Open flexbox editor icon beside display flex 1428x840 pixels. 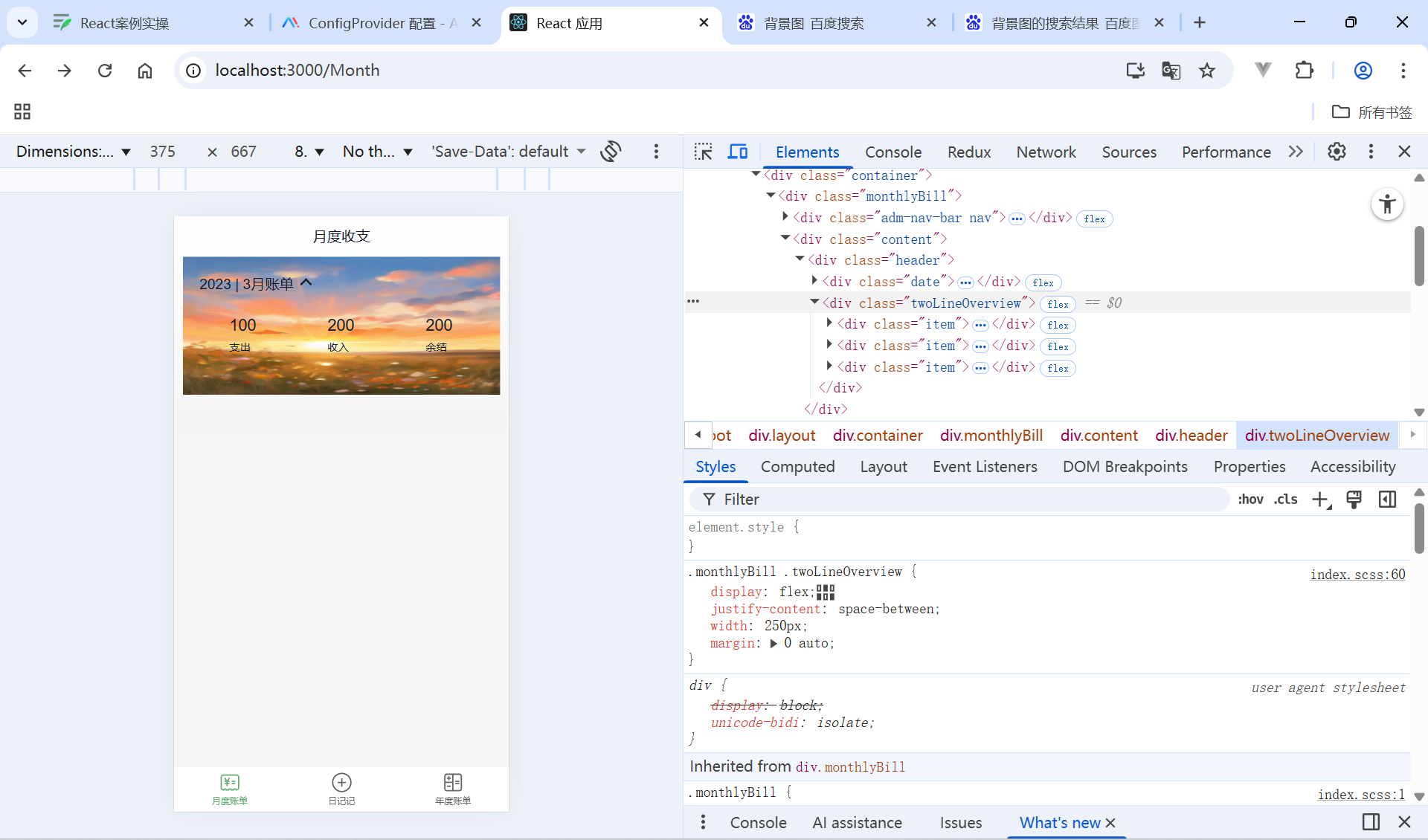click(826, 592)
